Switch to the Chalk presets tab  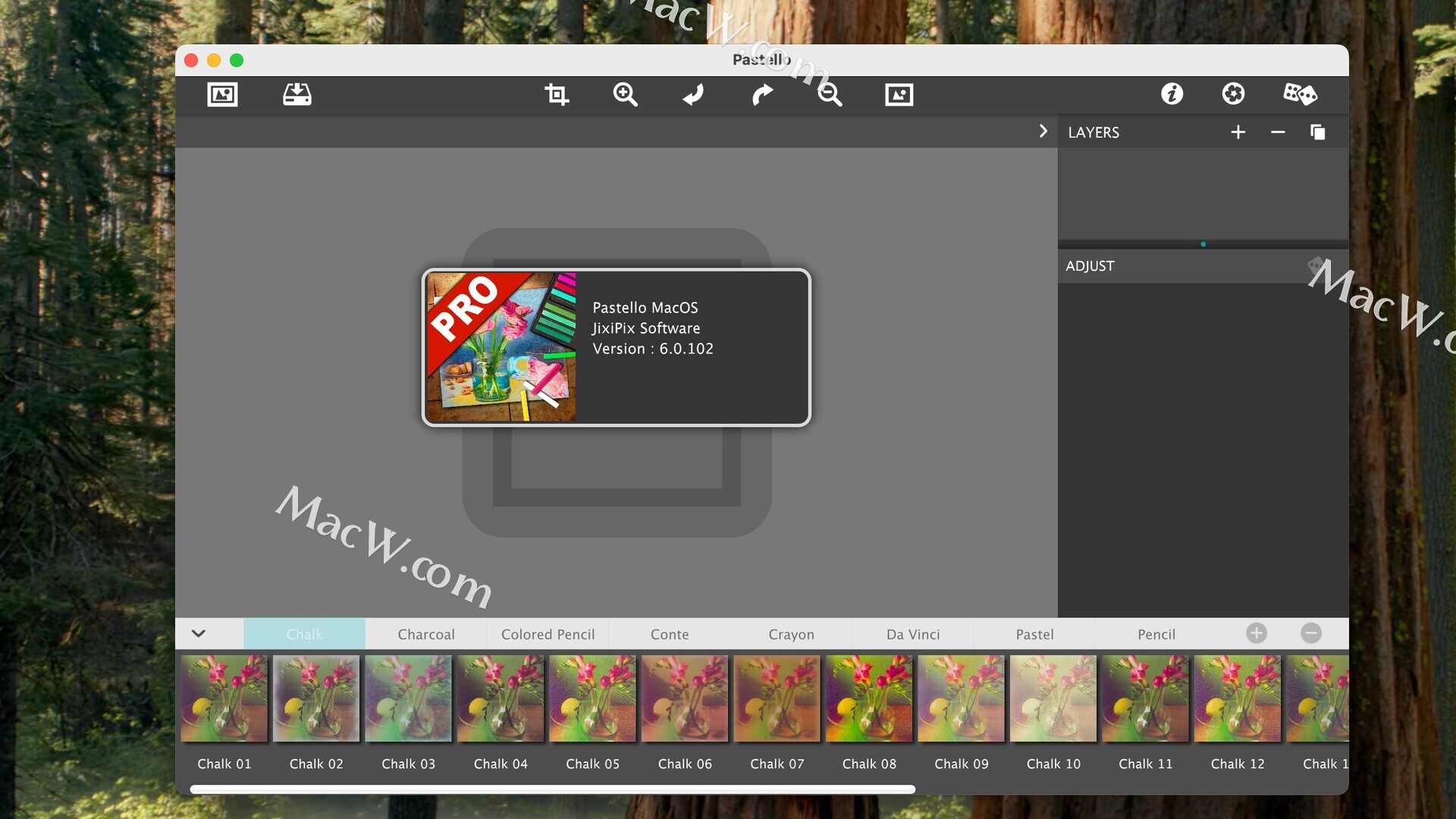pyautogui.click(x=304, y=634)
